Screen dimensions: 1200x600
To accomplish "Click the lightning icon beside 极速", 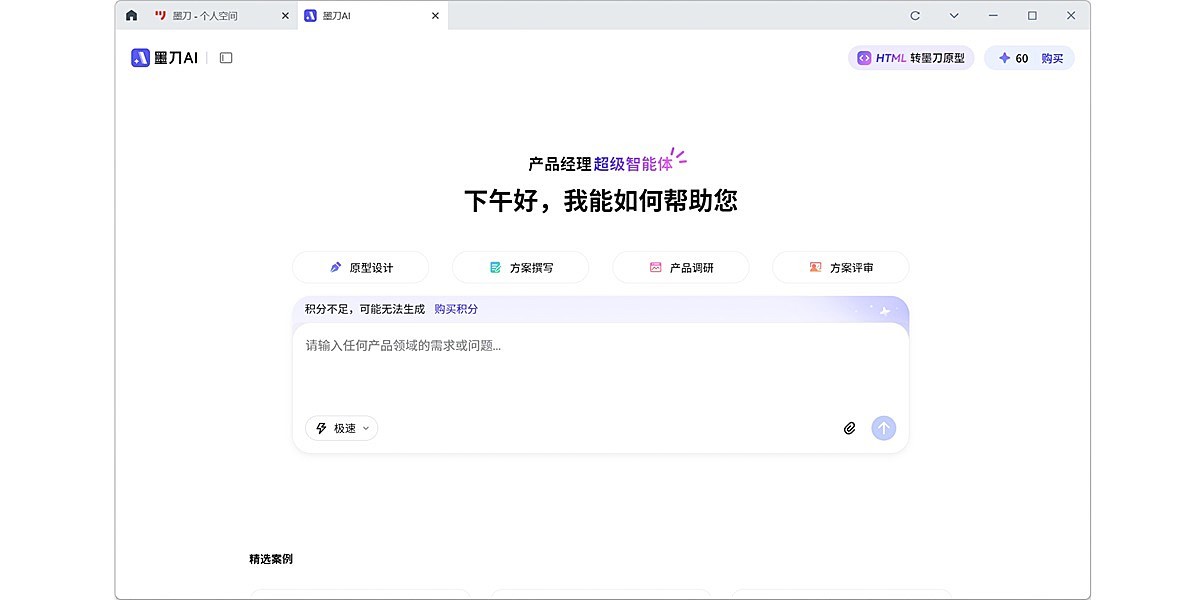I will (x=320, y=428).
